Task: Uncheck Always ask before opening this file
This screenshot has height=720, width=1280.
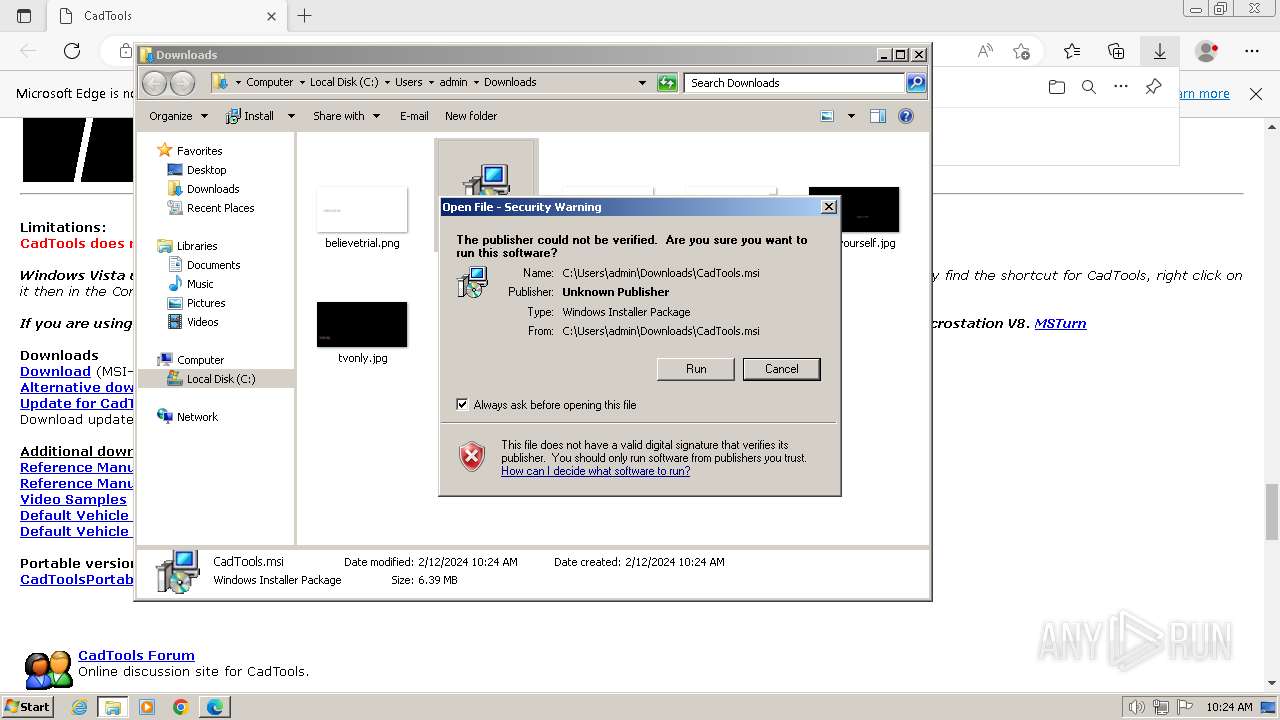Action: point(462,405)
